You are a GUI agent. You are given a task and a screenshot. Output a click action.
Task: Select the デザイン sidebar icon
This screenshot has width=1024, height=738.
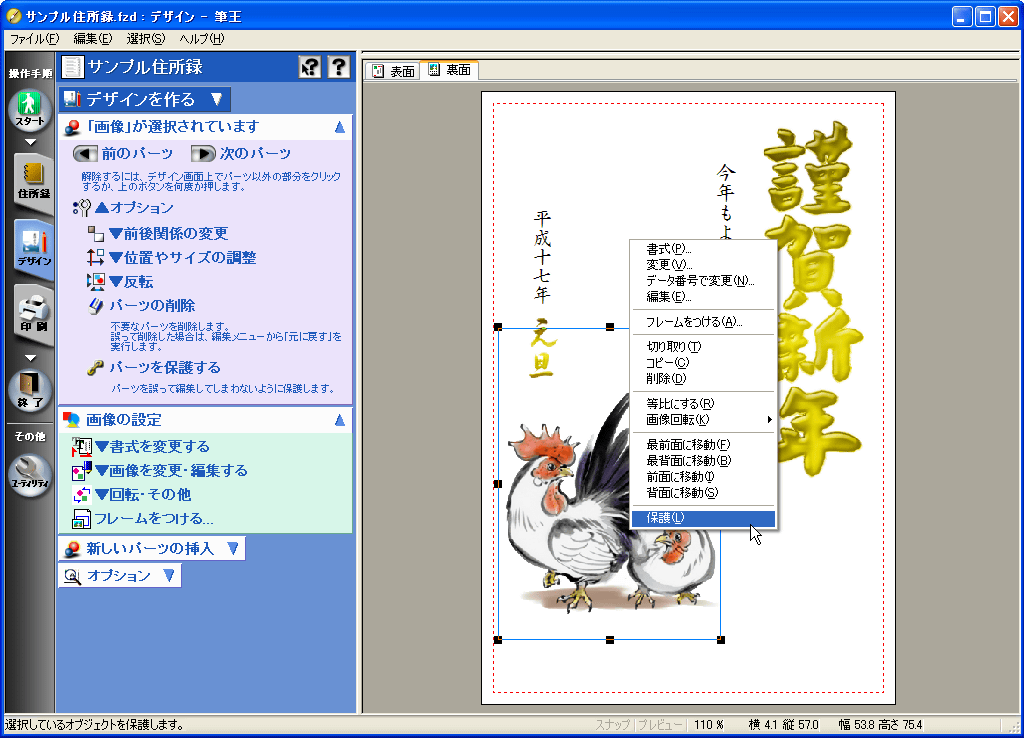(x=34, y=248)
